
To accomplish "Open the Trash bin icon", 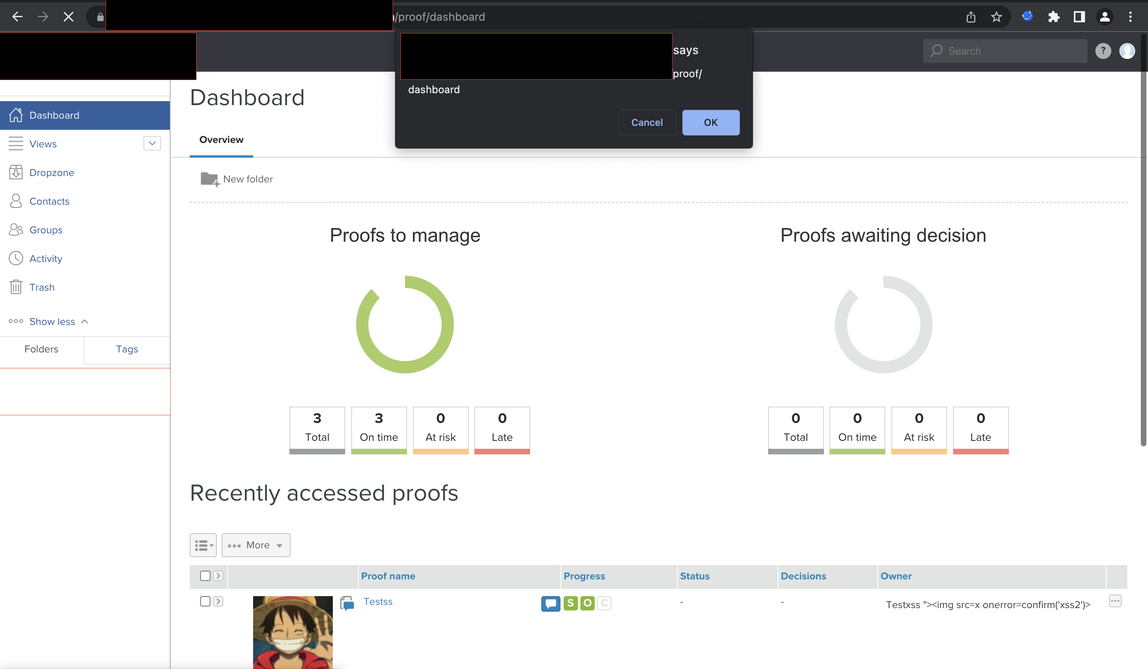I will 15,287.
